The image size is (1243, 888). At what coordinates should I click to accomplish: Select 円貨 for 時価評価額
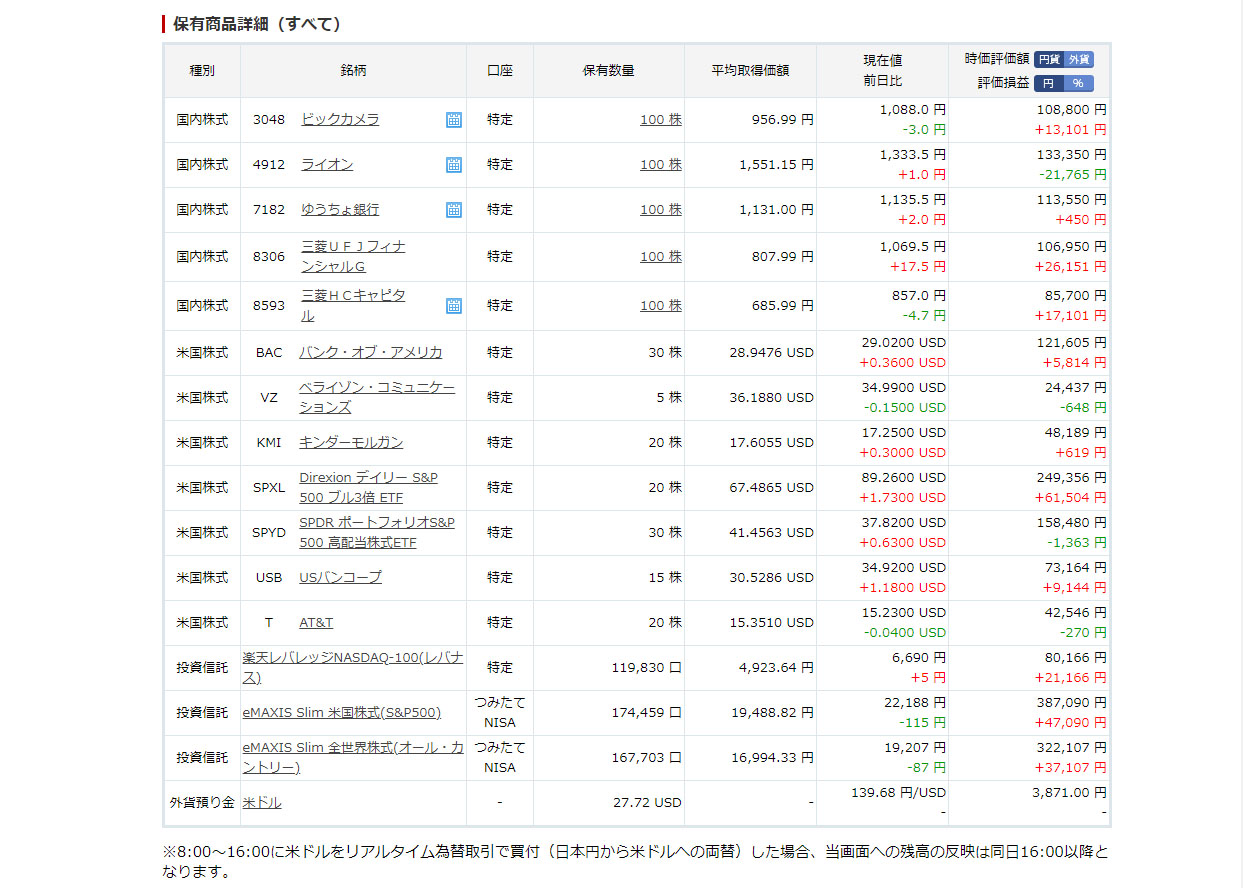click(x=1049, y=60)
